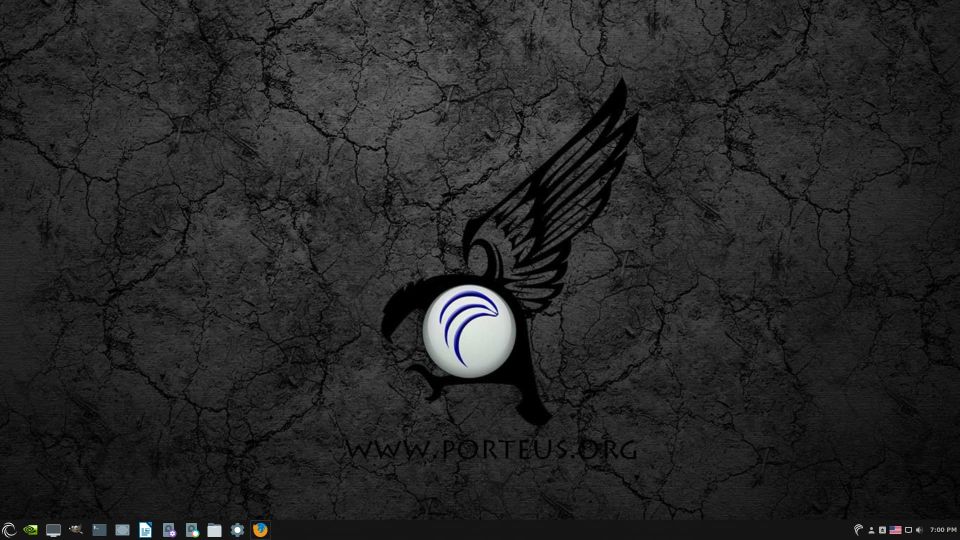Open volume control speaker icon in the tray

tap(919, 530)
